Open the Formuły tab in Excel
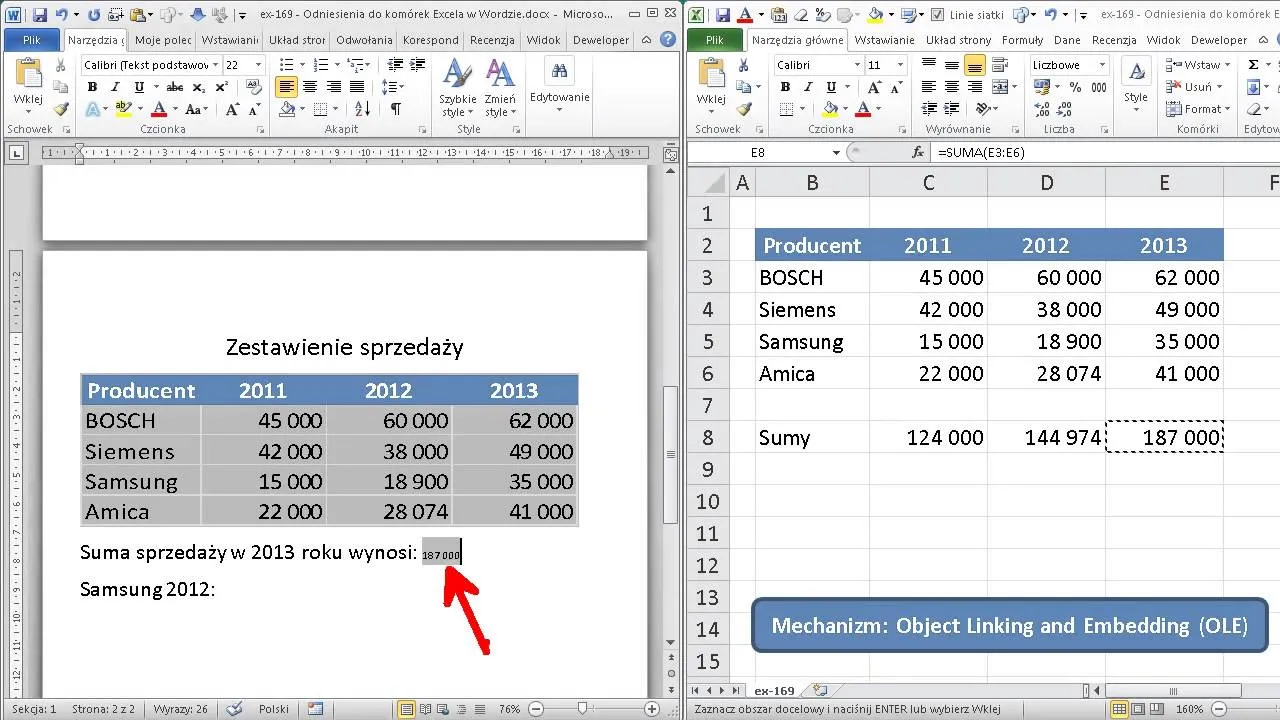 1022,40
